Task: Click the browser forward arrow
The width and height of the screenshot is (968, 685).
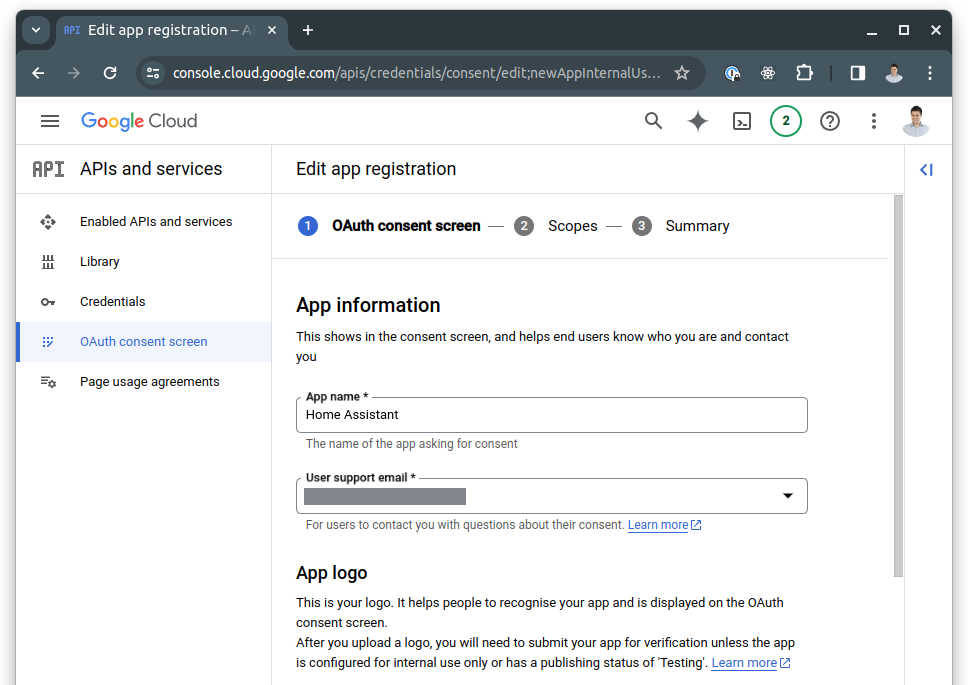Action: click(73, 73)
